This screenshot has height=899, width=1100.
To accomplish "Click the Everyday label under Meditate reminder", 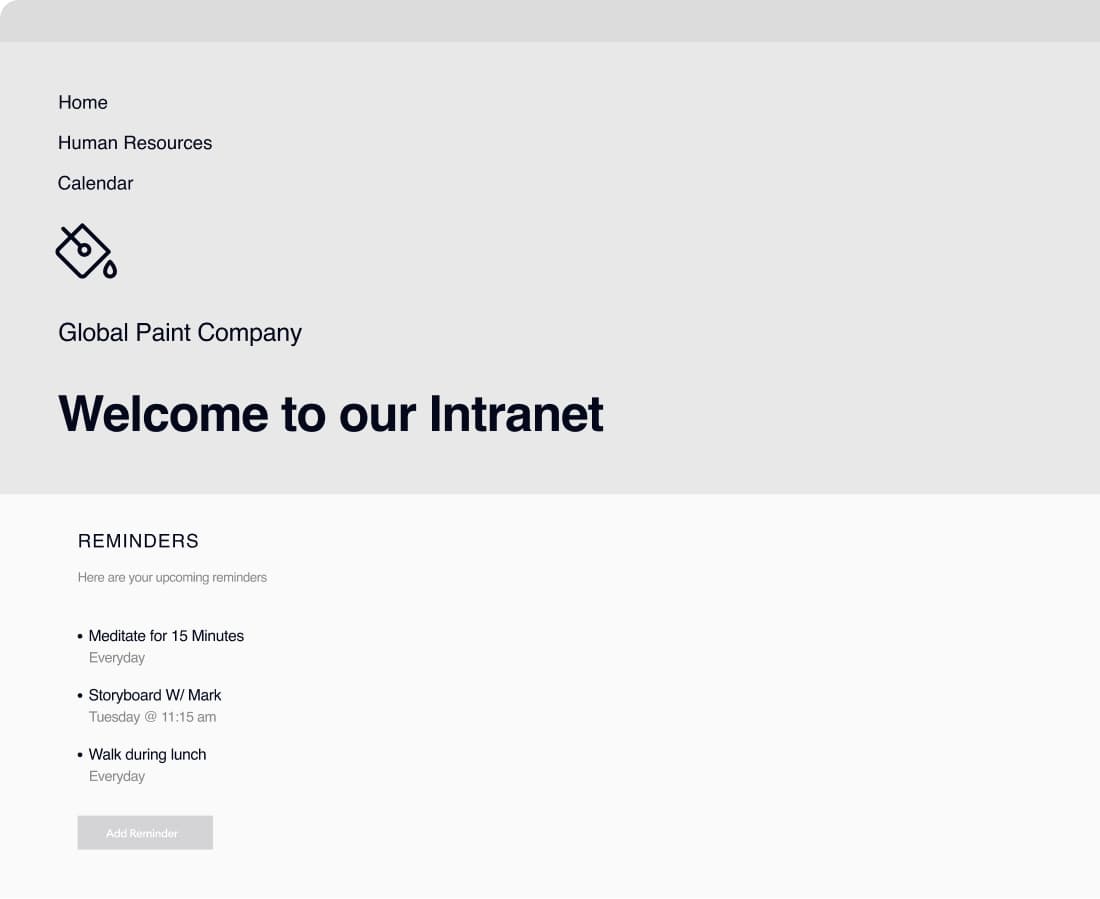I will click(x=117, y=657).
